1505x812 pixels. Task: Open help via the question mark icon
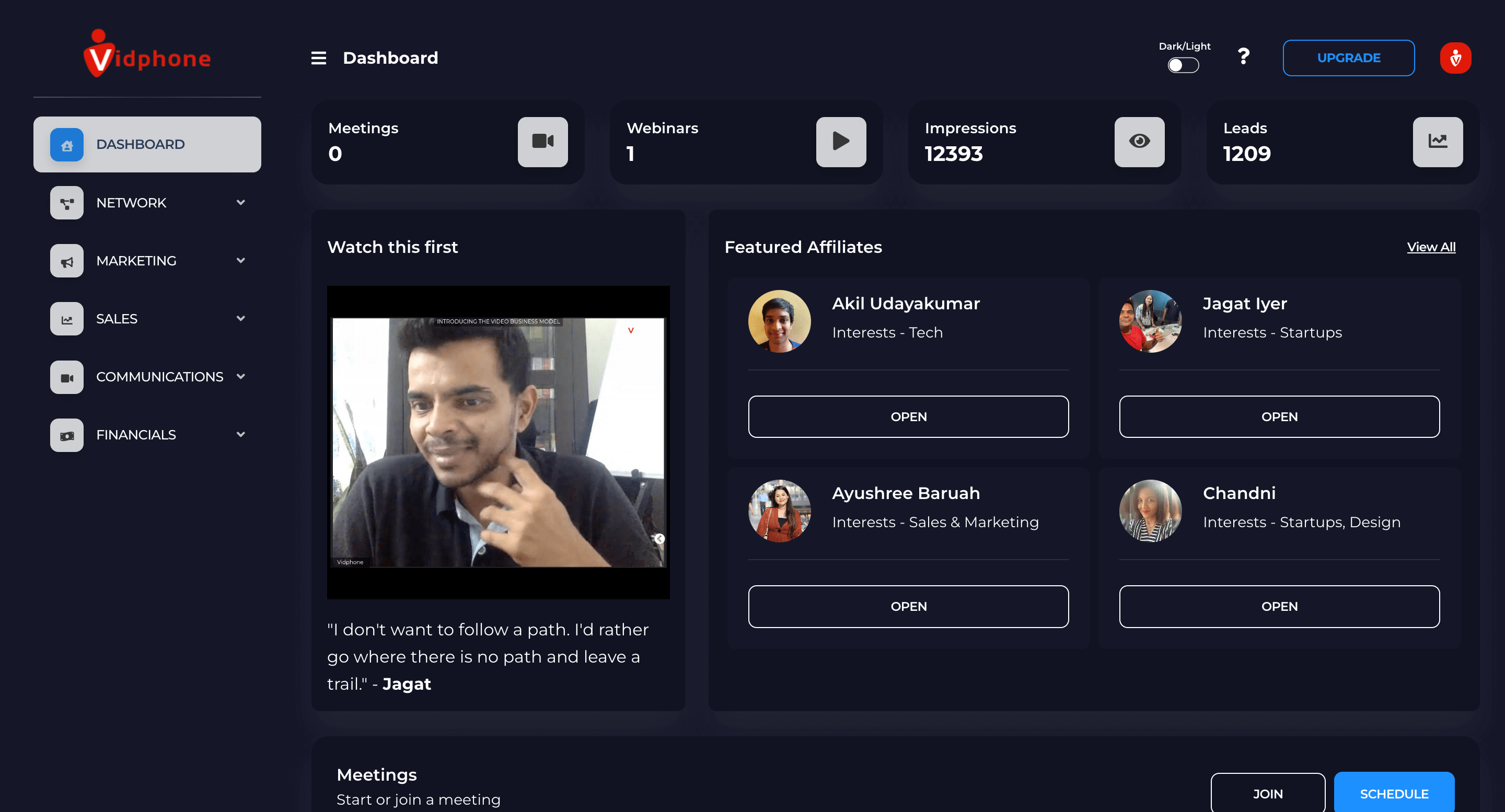1243,56
